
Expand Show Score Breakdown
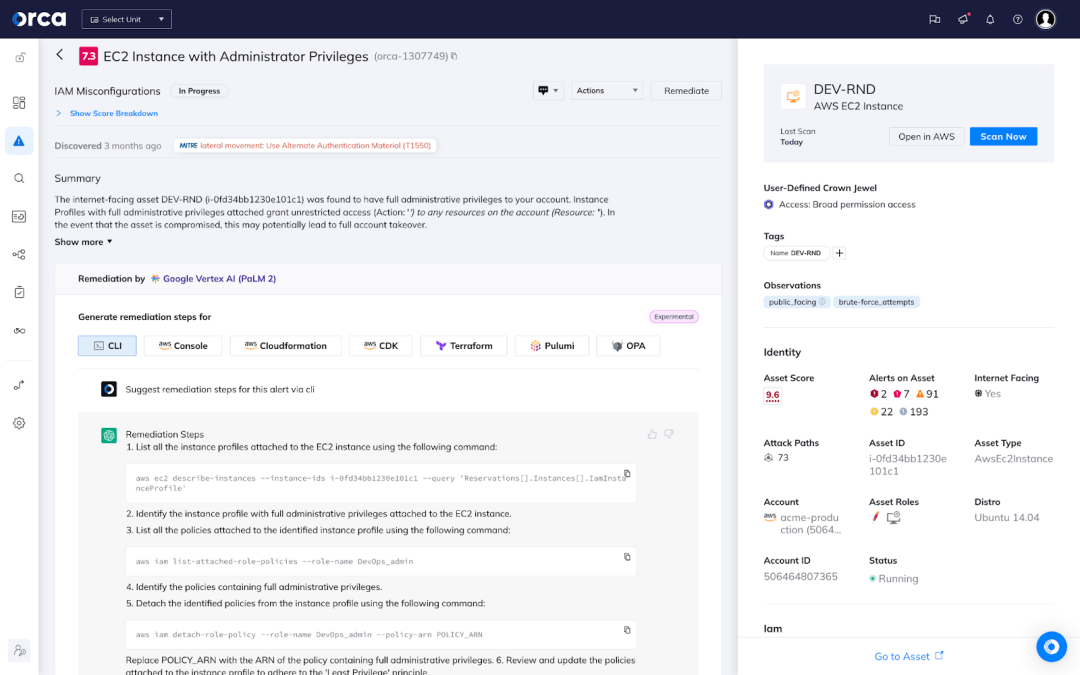tap(107, 113)
